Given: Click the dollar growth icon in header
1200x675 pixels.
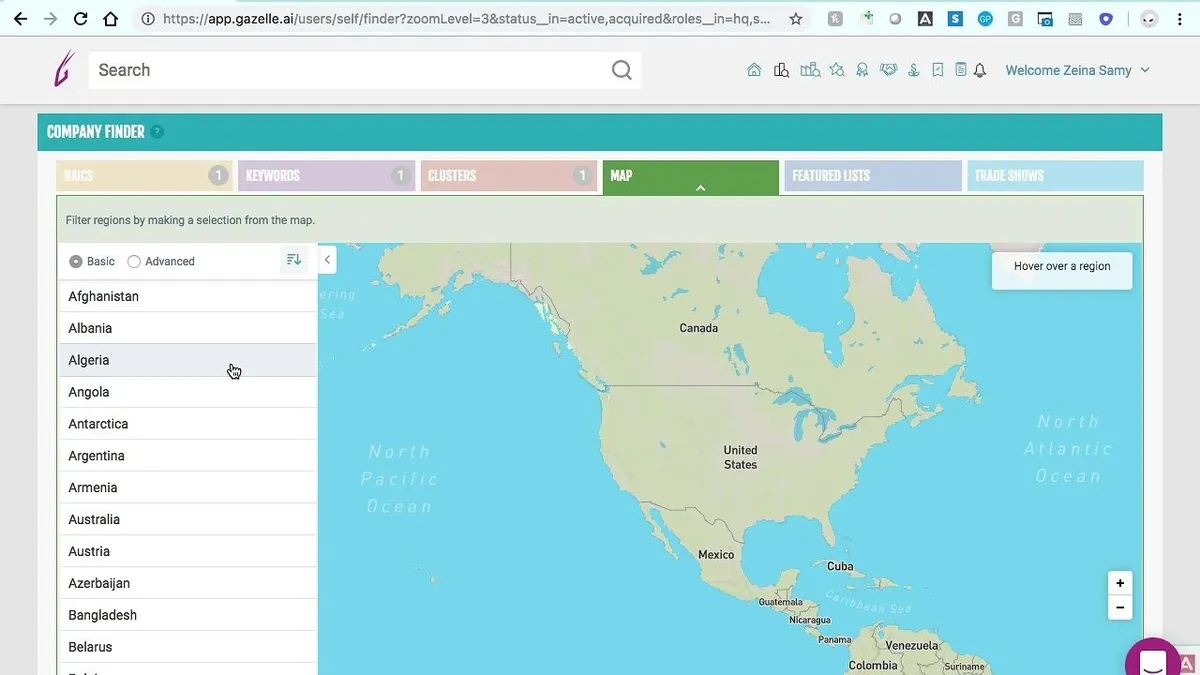Looking at the screenshot, I should coord(913,70).
